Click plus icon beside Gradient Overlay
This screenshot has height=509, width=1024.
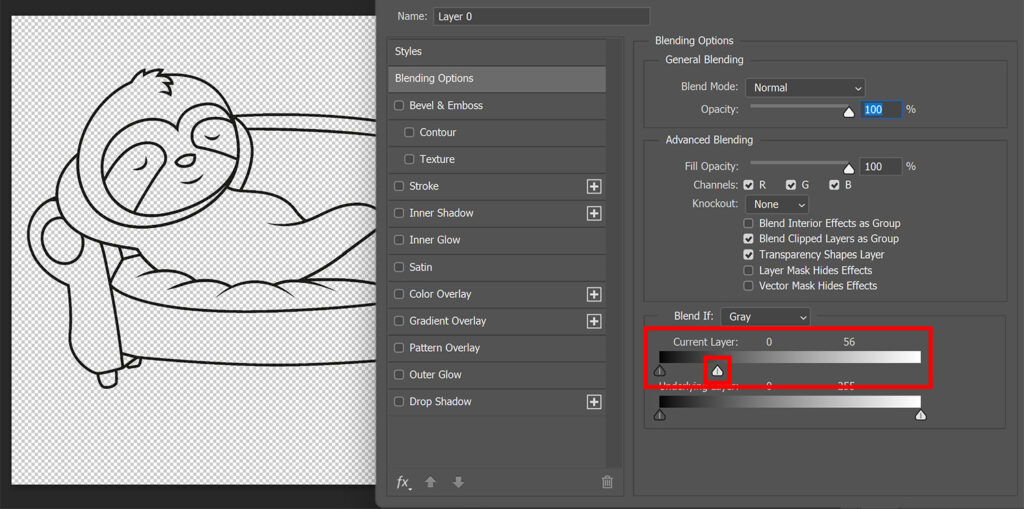(593, 321)
